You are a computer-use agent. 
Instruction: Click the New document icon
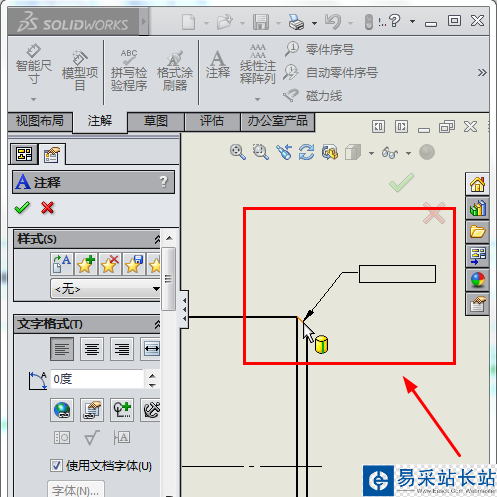[189, 22]
